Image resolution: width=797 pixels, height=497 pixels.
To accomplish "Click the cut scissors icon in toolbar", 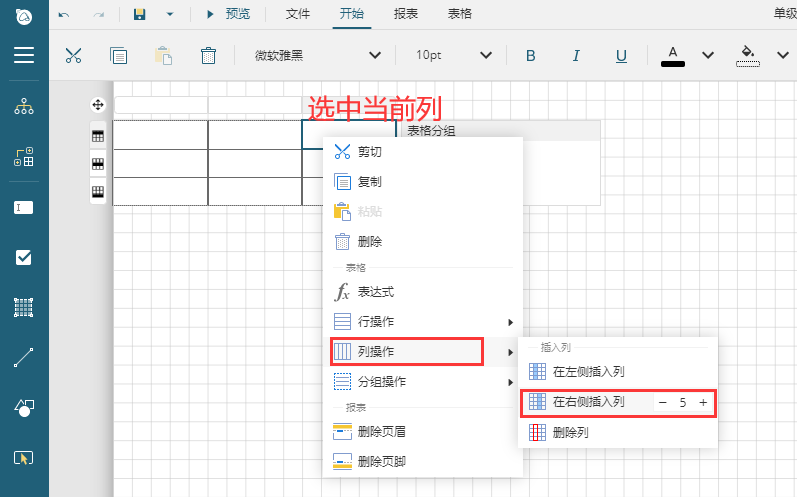I will (x=73, y=55).
